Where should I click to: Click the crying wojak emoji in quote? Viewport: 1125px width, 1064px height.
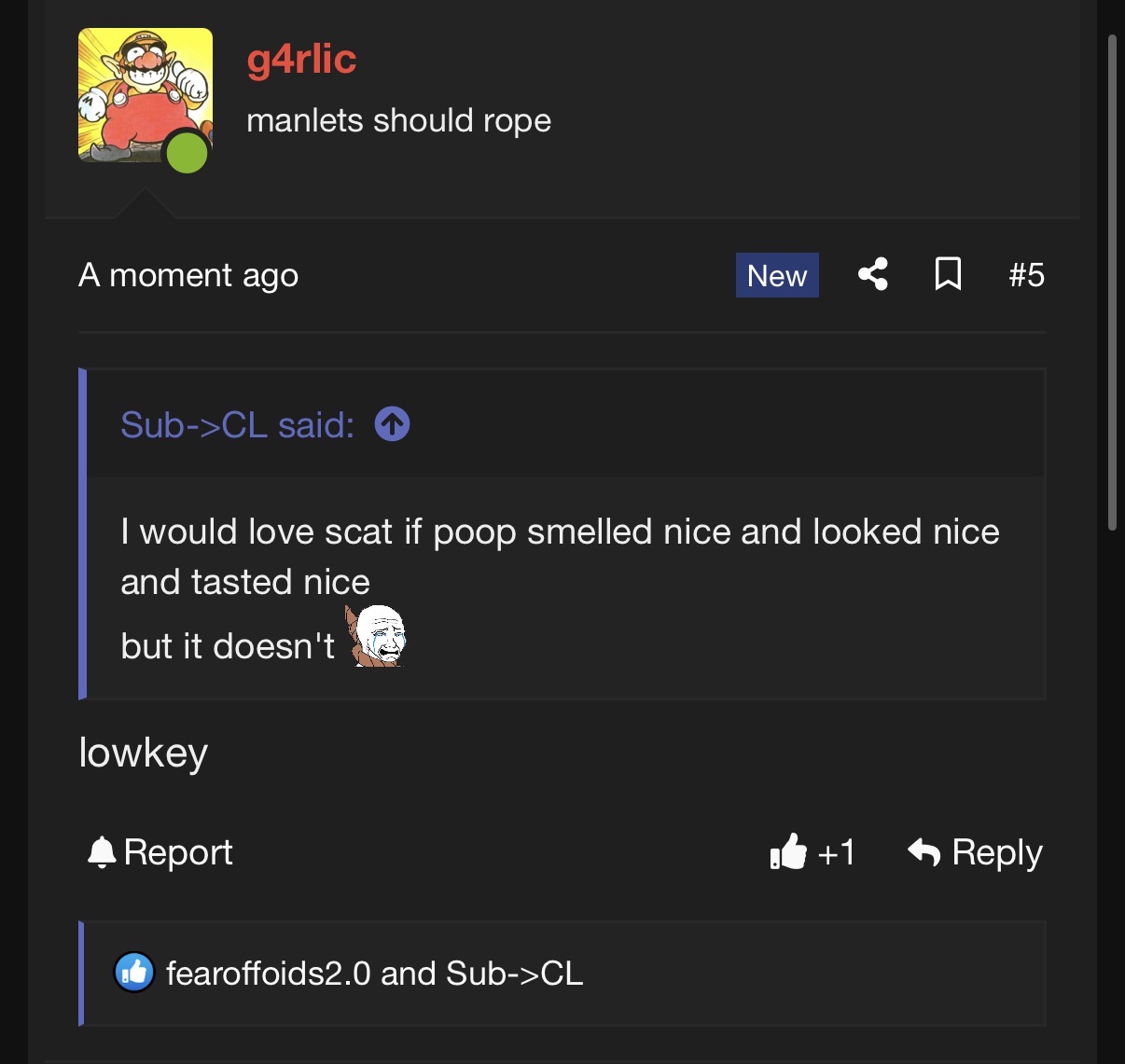click(376, 636)
